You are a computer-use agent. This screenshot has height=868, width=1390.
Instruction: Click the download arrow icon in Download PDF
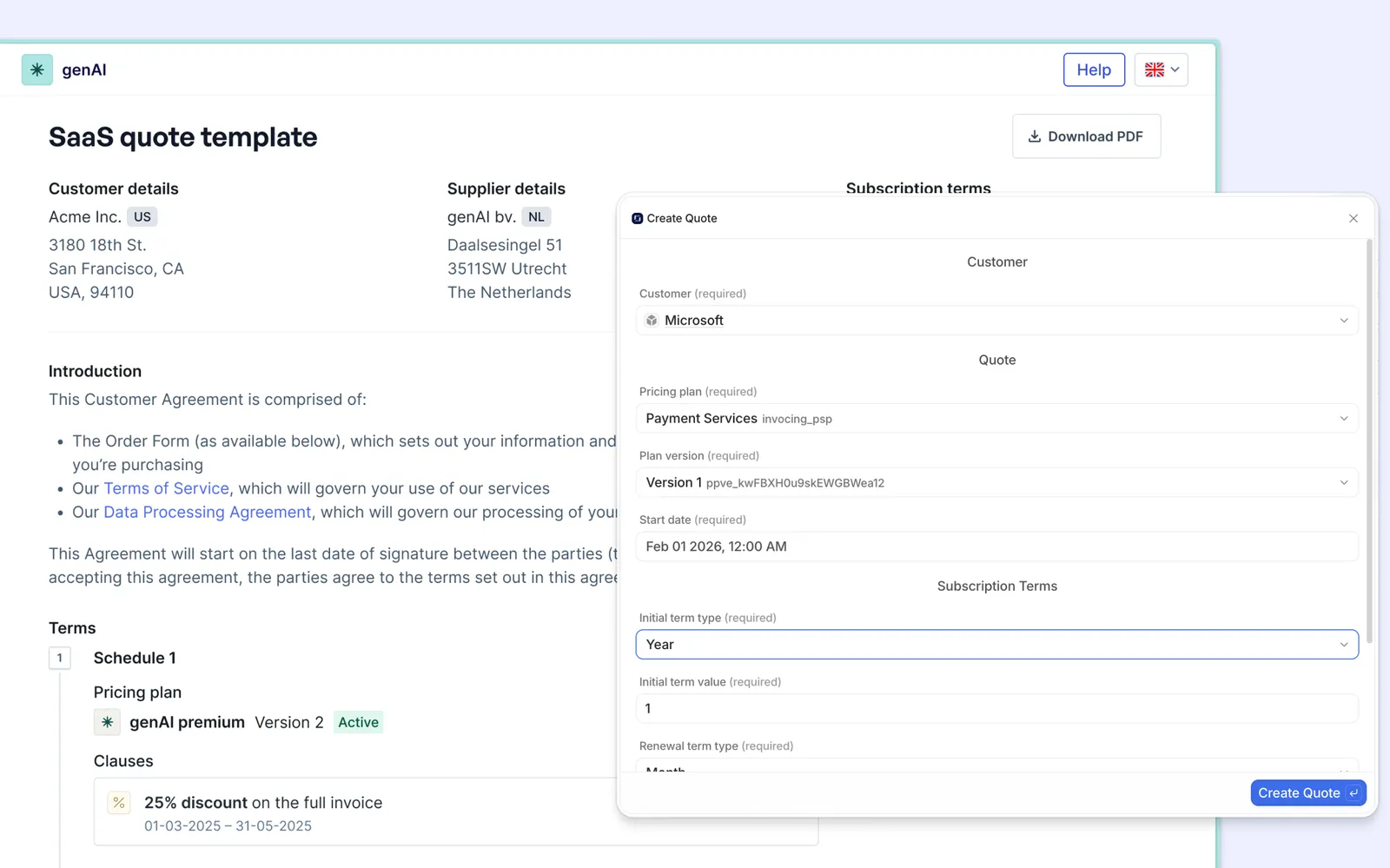click(x=1035, y=136)
